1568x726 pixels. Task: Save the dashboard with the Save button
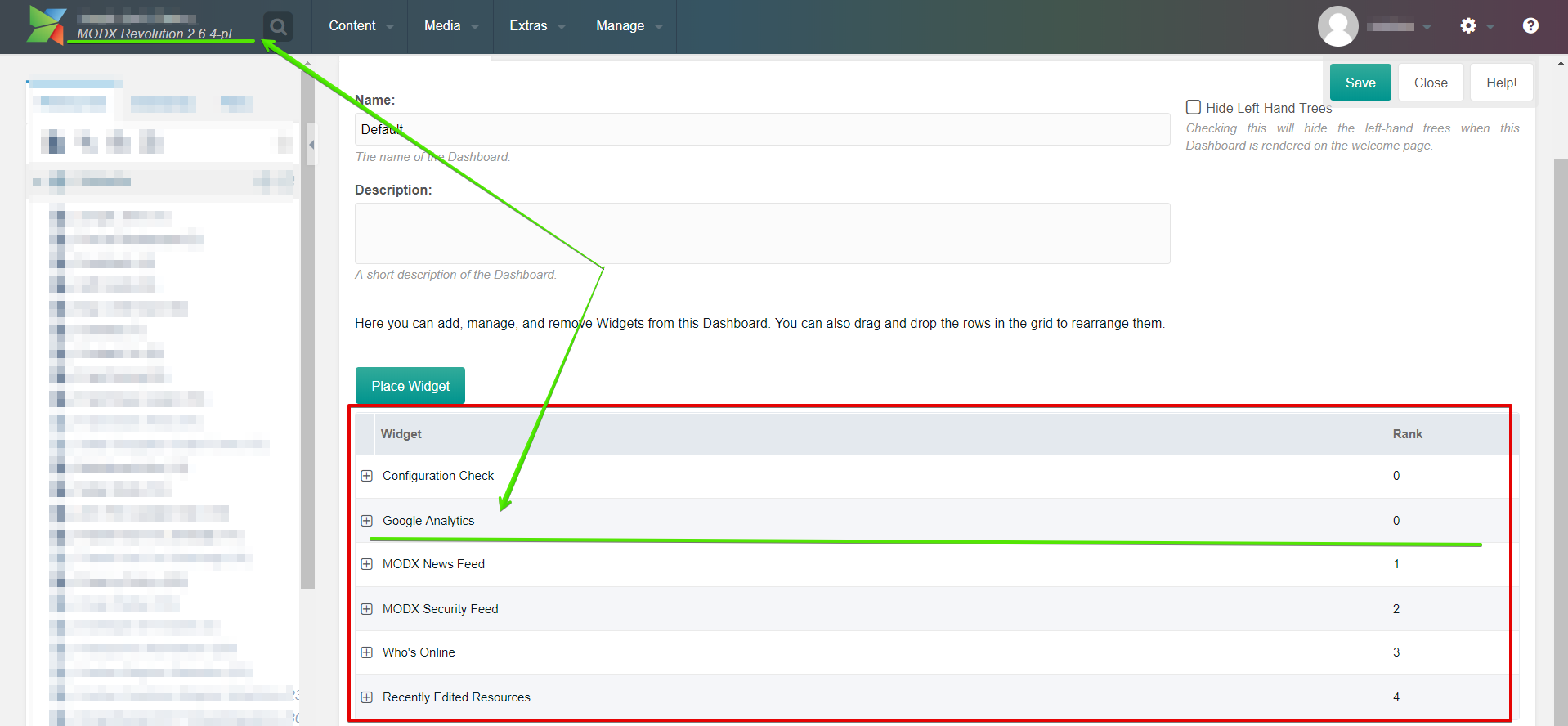coord(1360,83)
